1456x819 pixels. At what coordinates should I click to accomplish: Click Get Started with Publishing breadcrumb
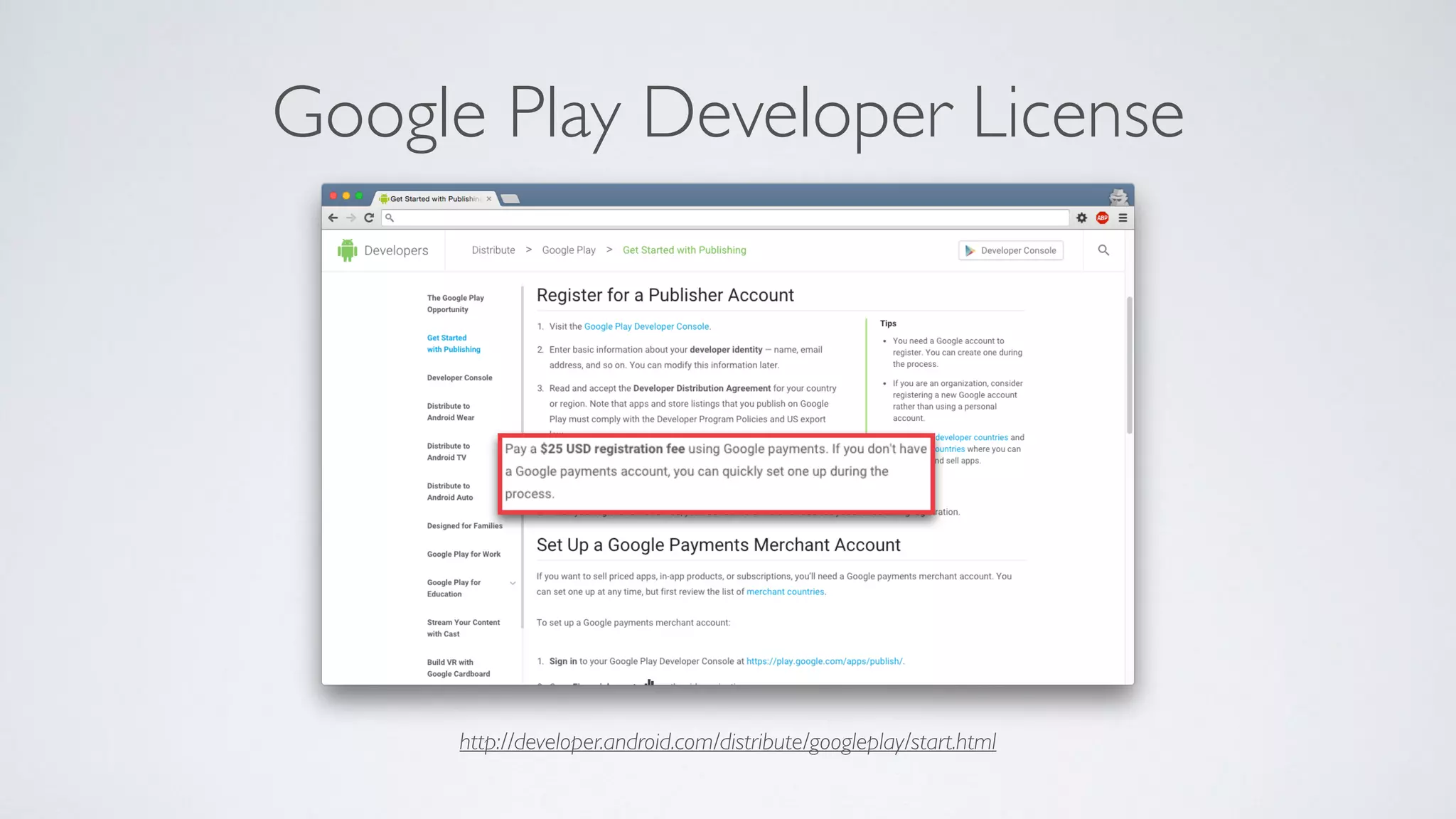pyautogui.click(x=685, y=250)
